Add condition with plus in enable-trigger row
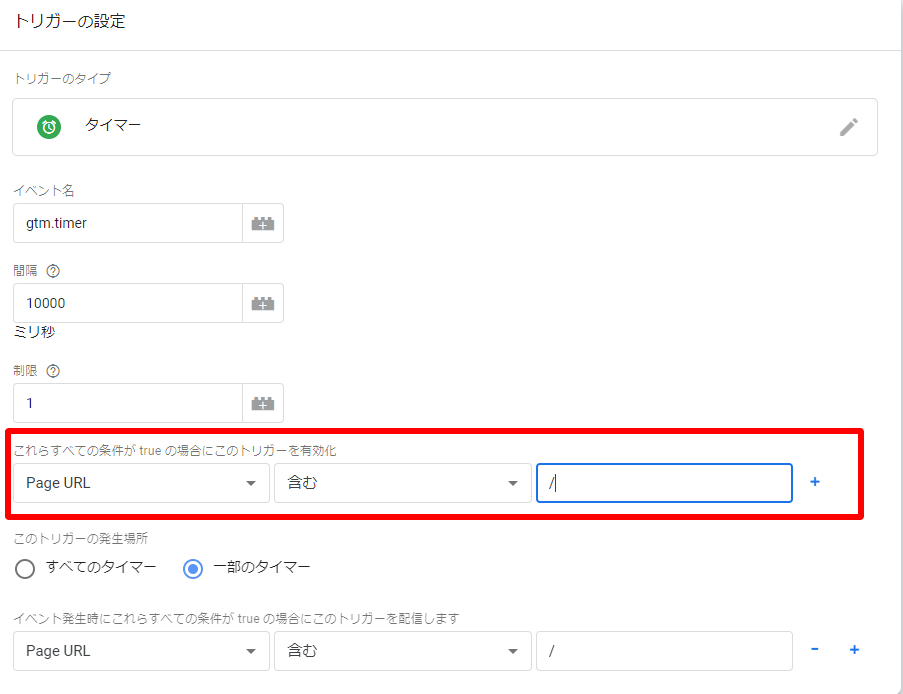This screenshot has width=903, height=694. click(x=815, y=482)
